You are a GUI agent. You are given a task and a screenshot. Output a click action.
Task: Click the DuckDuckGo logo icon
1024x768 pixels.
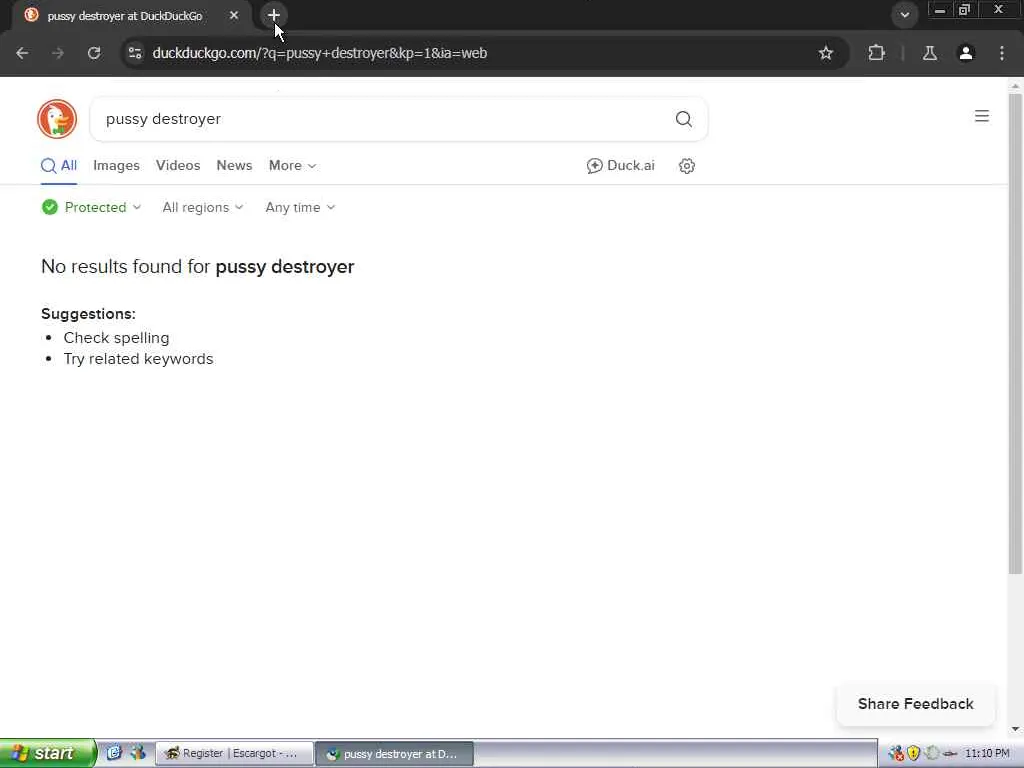click(57, 119)
